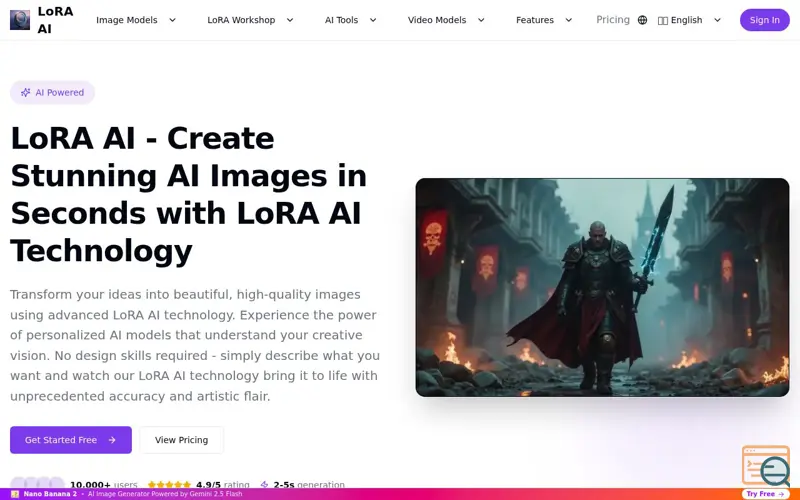Click the lightning bolt generation icon
Image resolution: width=800 pixels, height=500 pixels.
click(x=264, y=484)
